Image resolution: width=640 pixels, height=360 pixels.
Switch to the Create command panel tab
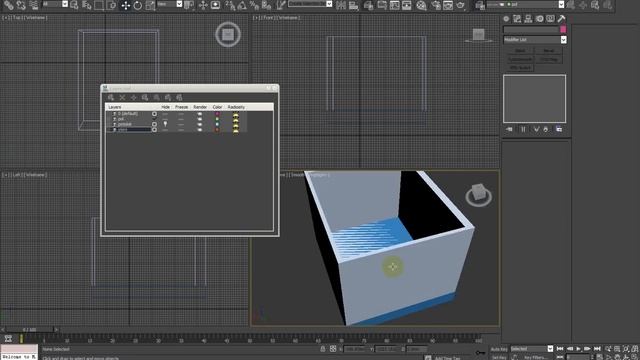click(506, 19)
